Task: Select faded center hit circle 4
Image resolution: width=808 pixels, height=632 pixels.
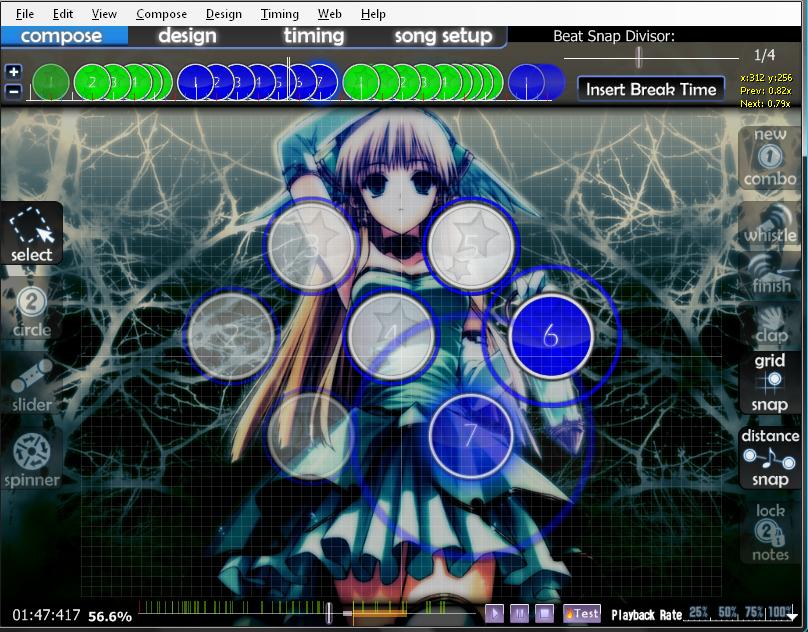Action: point(391,336)
